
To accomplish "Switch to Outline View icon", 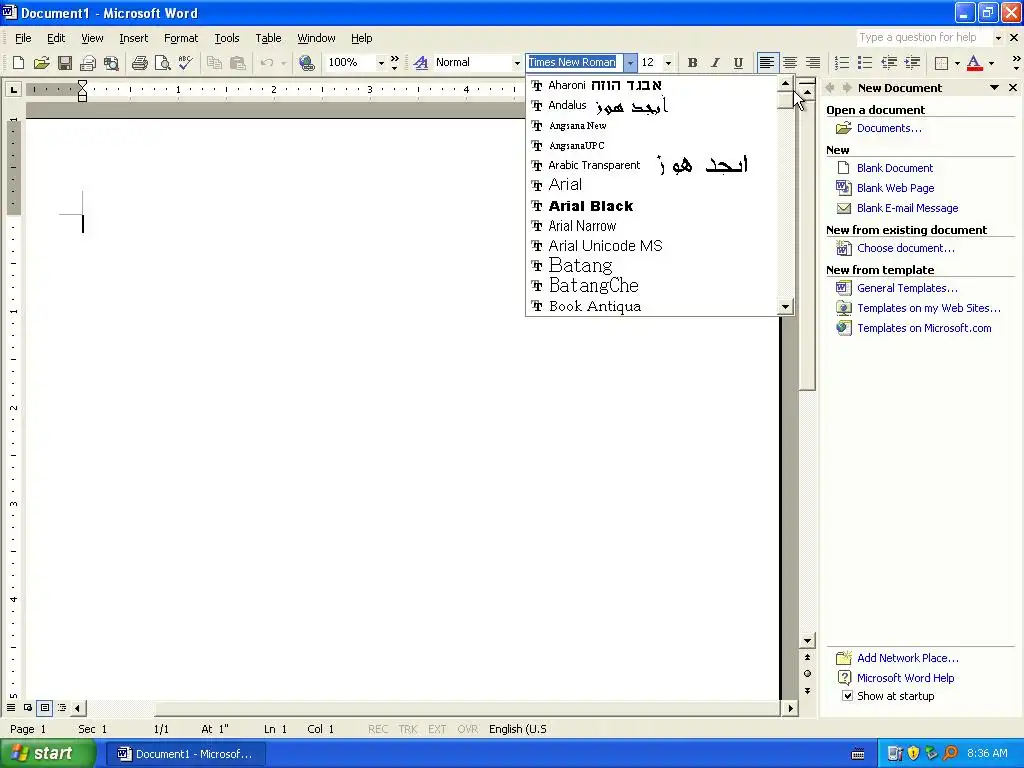I will point(62,707).
